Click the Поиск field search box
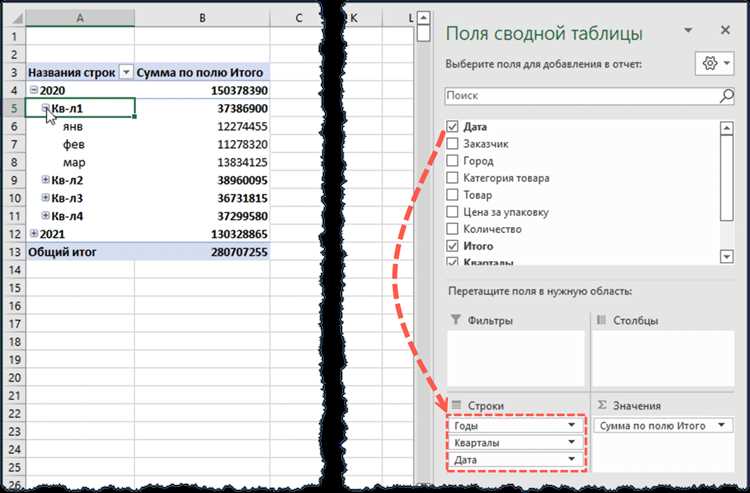750x493 pixels. coord(589,96)
